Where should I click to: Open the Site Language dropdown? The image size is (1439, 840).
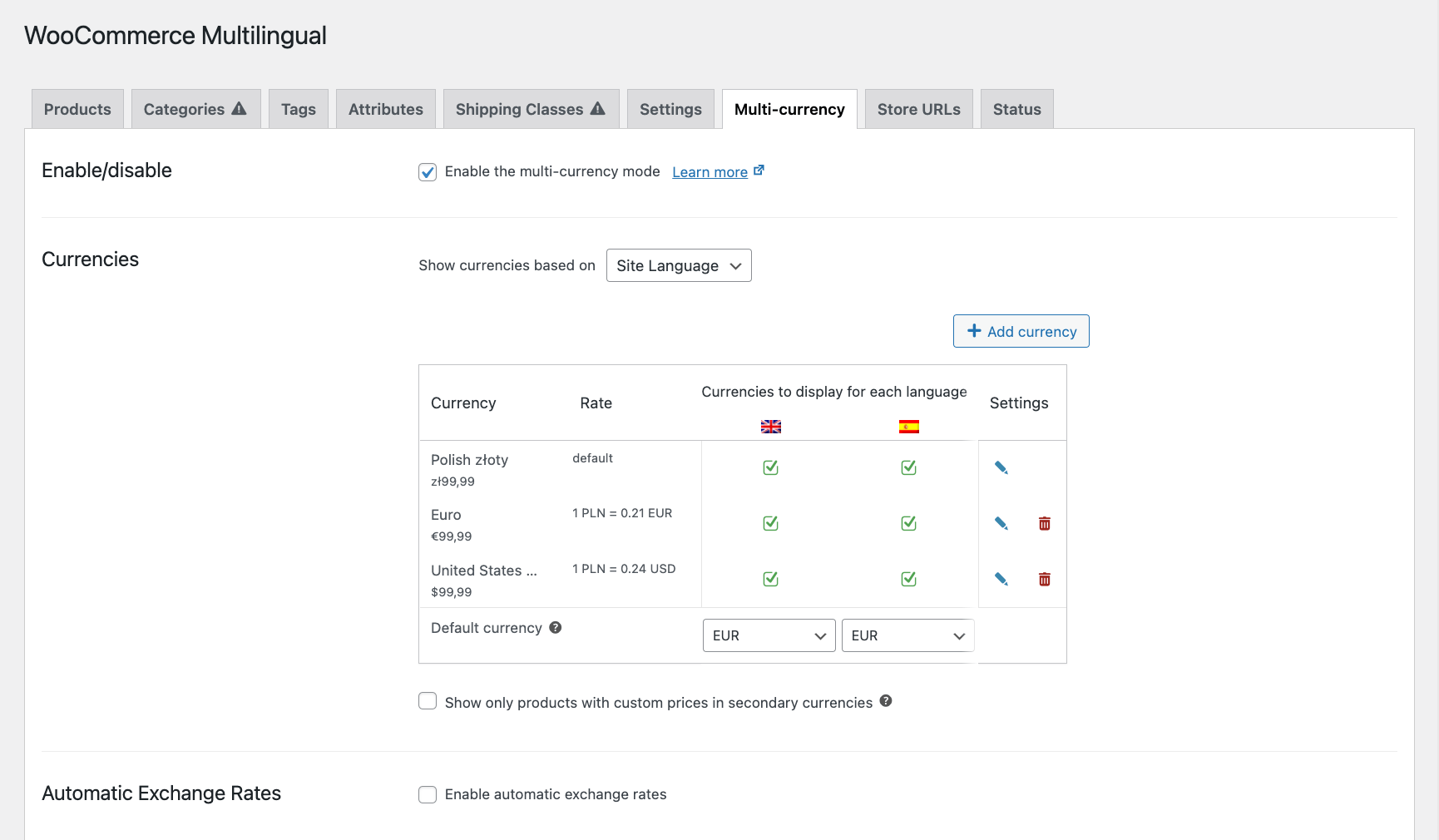pyautogui.click(x=679, y=265)
